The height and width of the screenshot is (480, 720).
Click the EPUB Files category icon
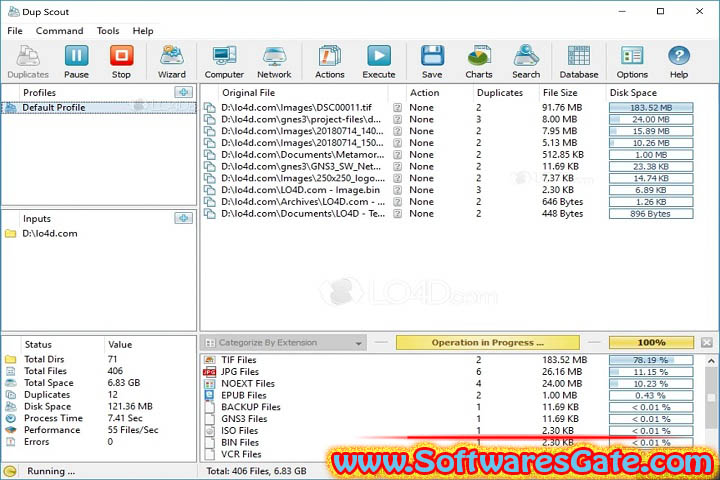[x=209, y=395]
